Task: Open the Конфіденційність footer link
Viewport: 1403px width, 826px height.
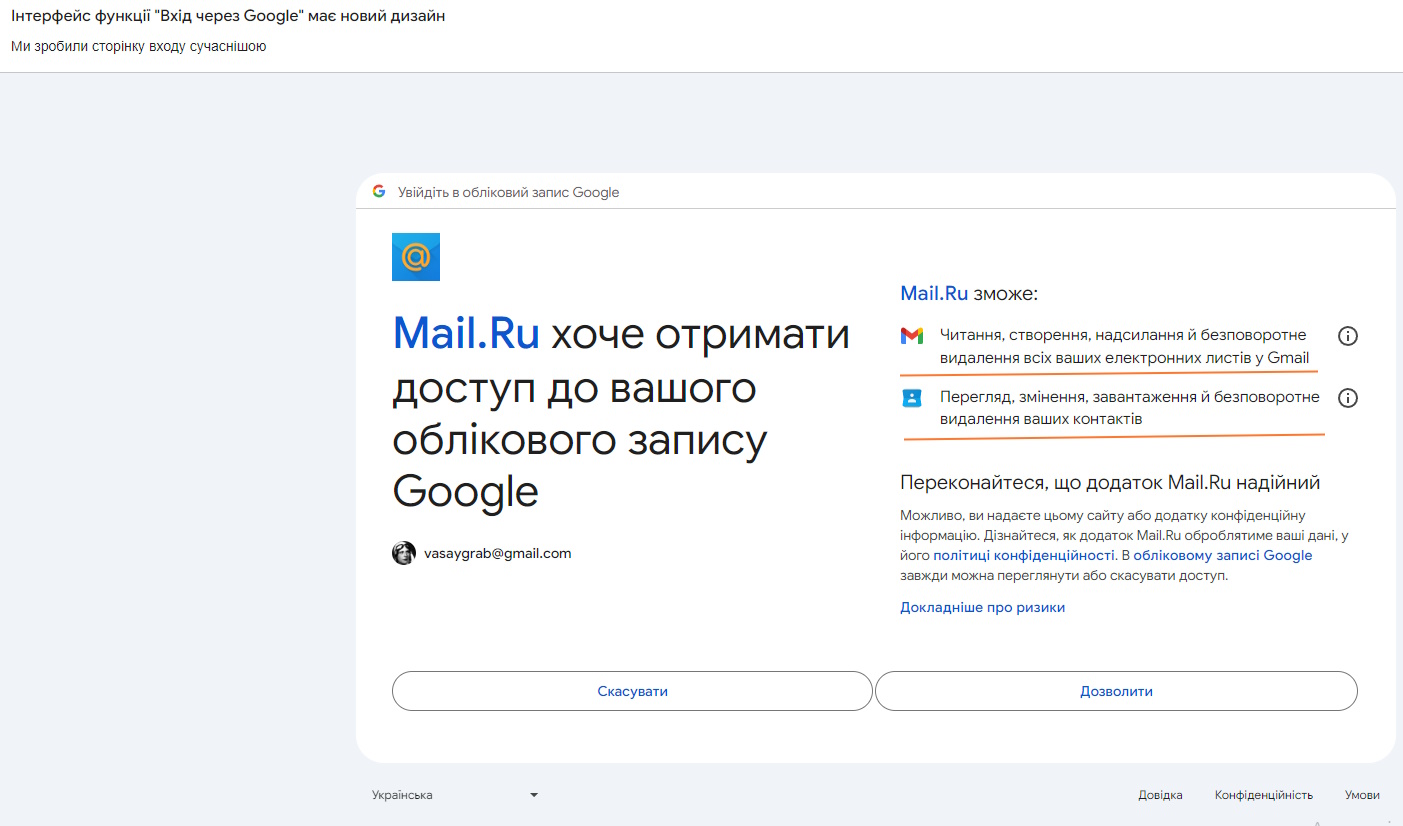Action: (1264, 795)
